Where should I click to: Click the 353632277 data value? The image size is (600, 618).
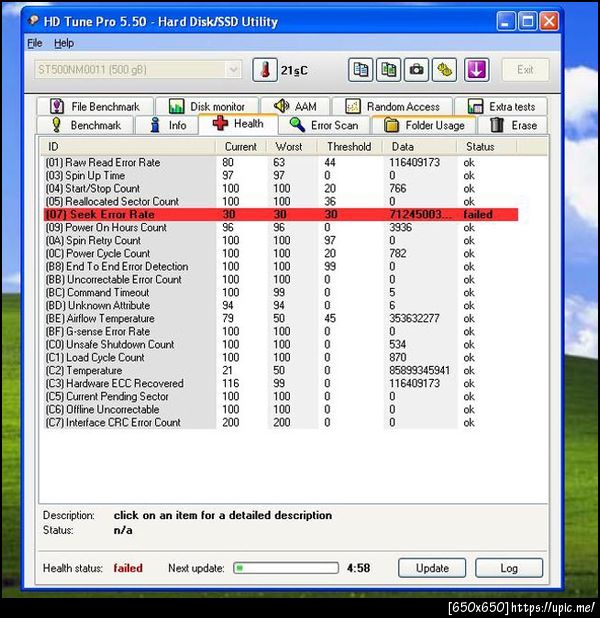[x=414, y=318]
